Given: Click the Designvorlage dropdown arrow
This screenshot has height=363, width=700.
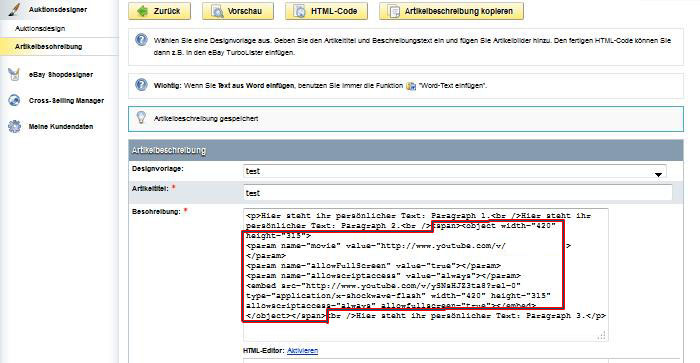Looking at the screenshot, I should pyautogui.click(x=658, y=175).
